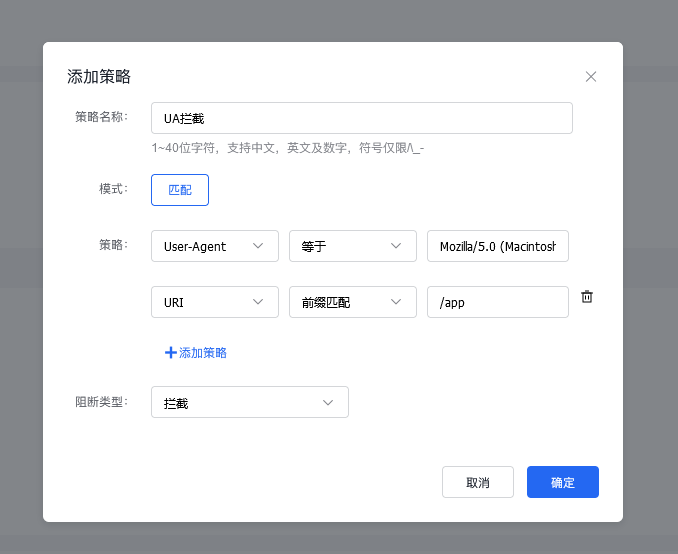Open the 阻断类型 dropdown showing 拦截
The height and width of the screenshot is (554, 678).
point(249,402)
